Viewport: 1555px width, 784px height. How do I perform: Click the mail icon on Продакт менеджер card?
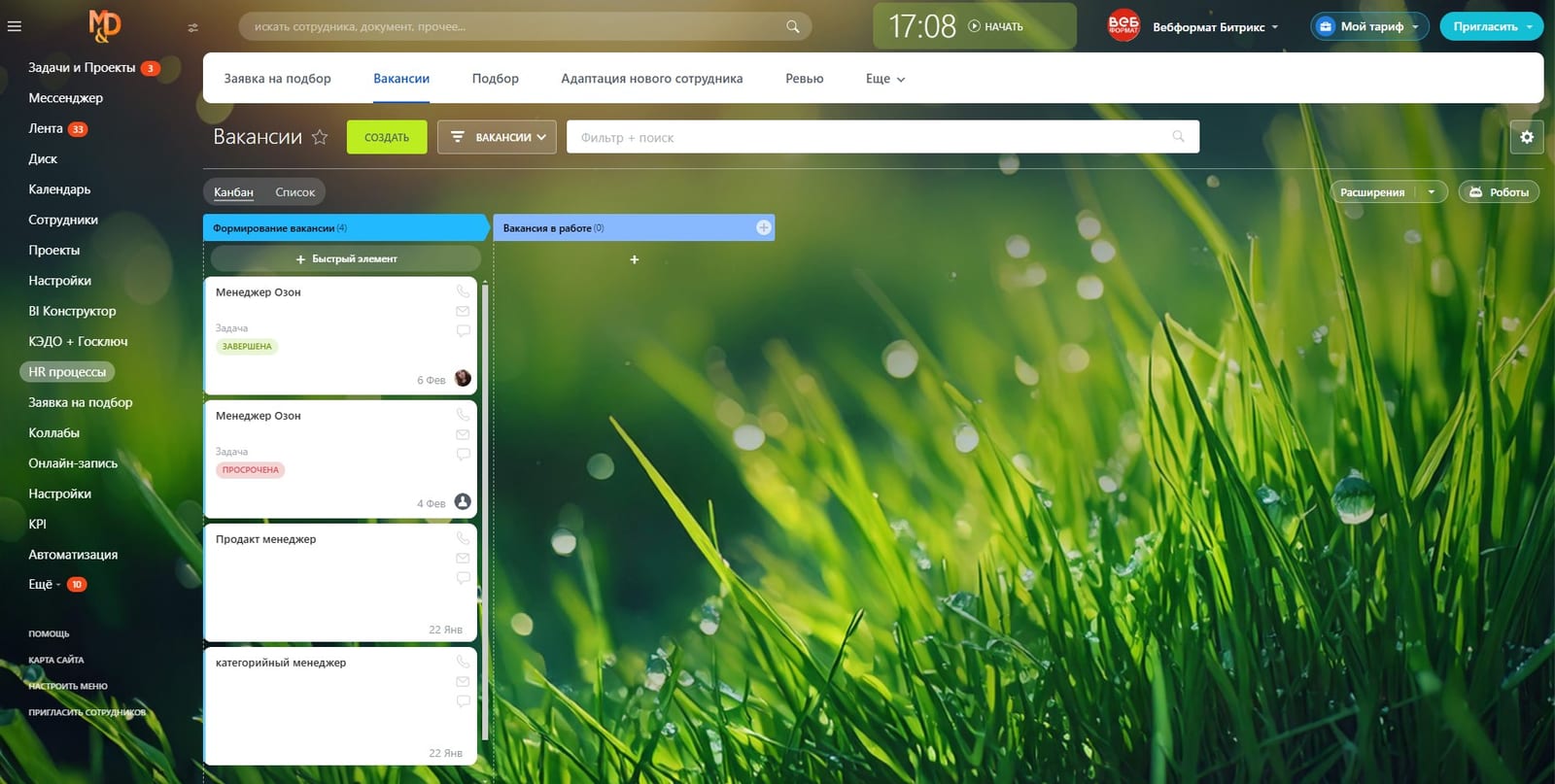[463, 558]
